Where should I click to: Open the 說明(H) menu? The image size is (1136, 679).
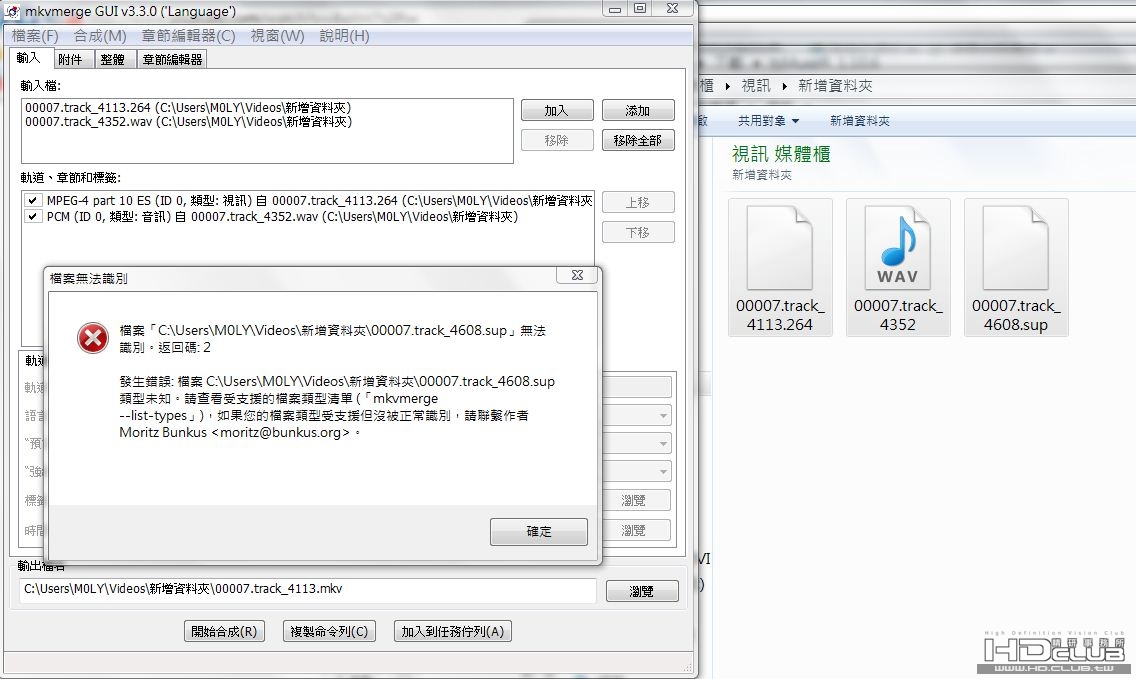click(344, 36)
